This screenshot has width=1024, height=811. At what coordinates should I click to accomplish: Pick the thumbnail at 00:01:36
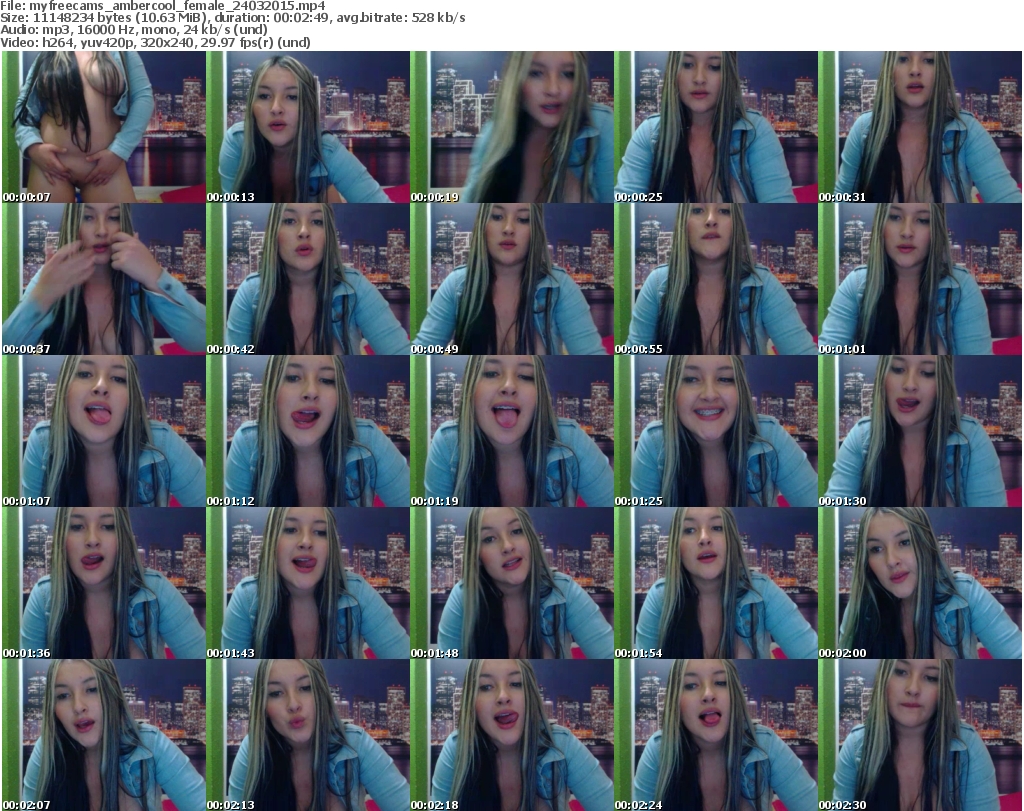(x=104, y=584)
